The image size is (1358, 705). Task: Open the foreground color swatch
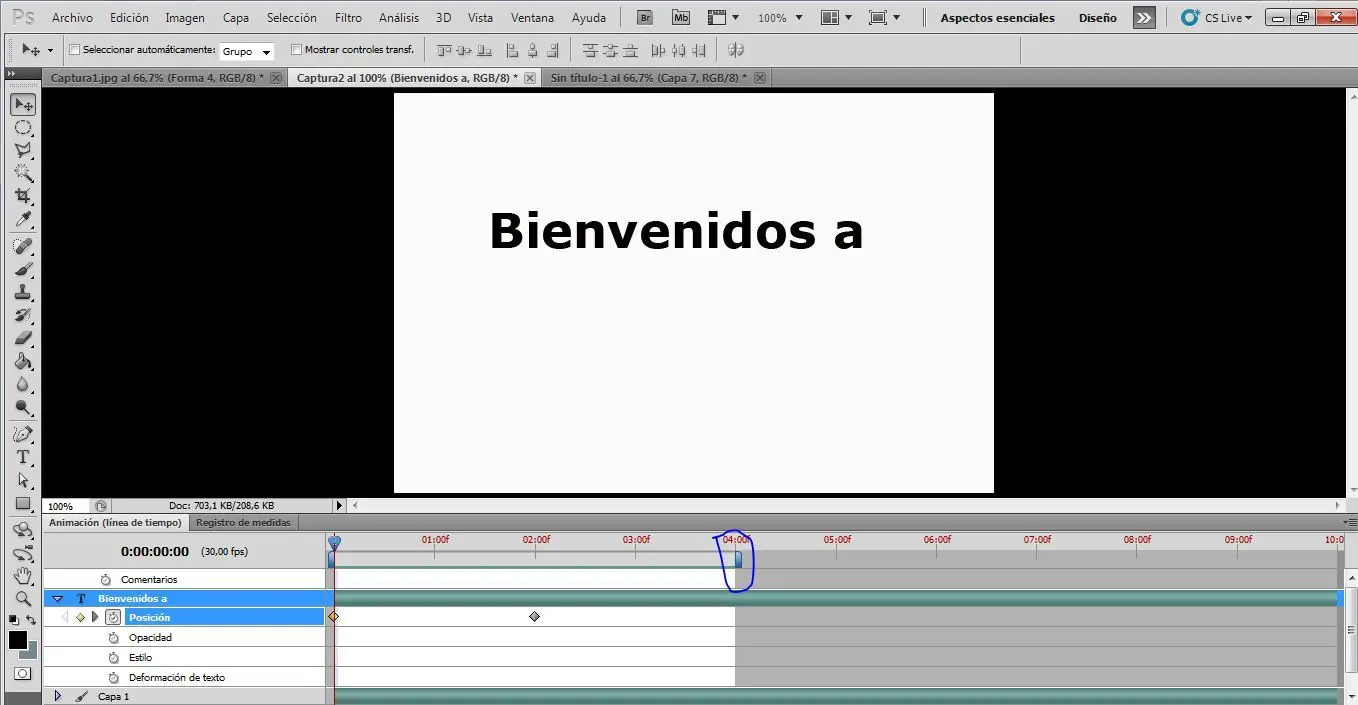[x=17, y=640]
